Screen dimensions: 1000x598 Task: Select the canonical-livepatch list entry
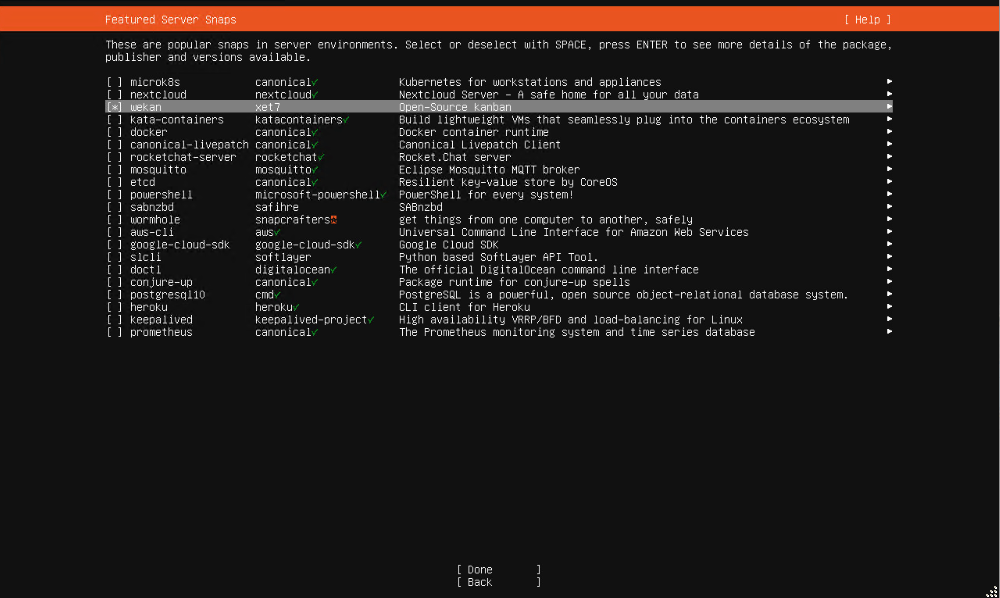(182, 145)
